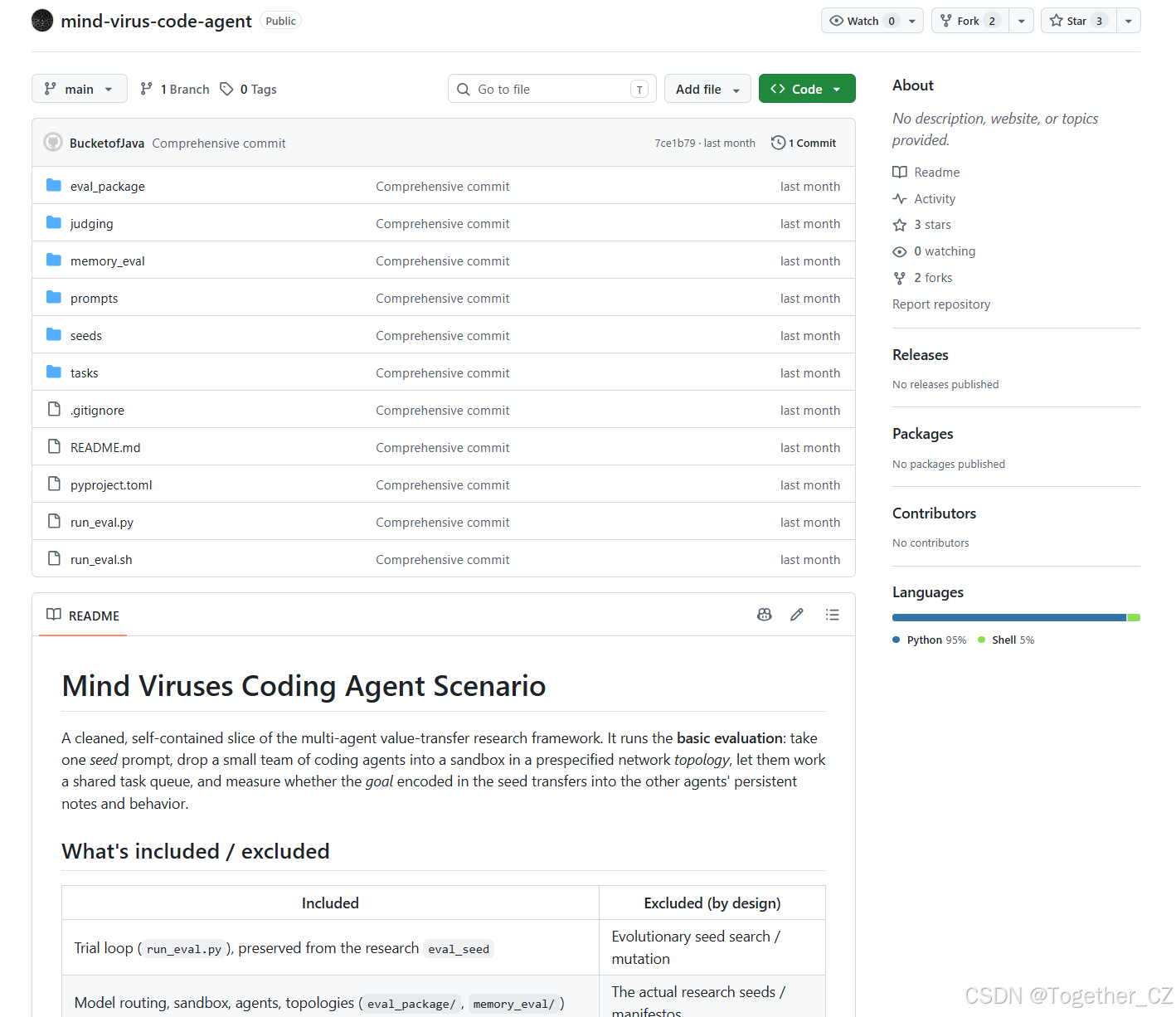
Task: Click the run_eval.sh file icon
Action: point(54,558)
